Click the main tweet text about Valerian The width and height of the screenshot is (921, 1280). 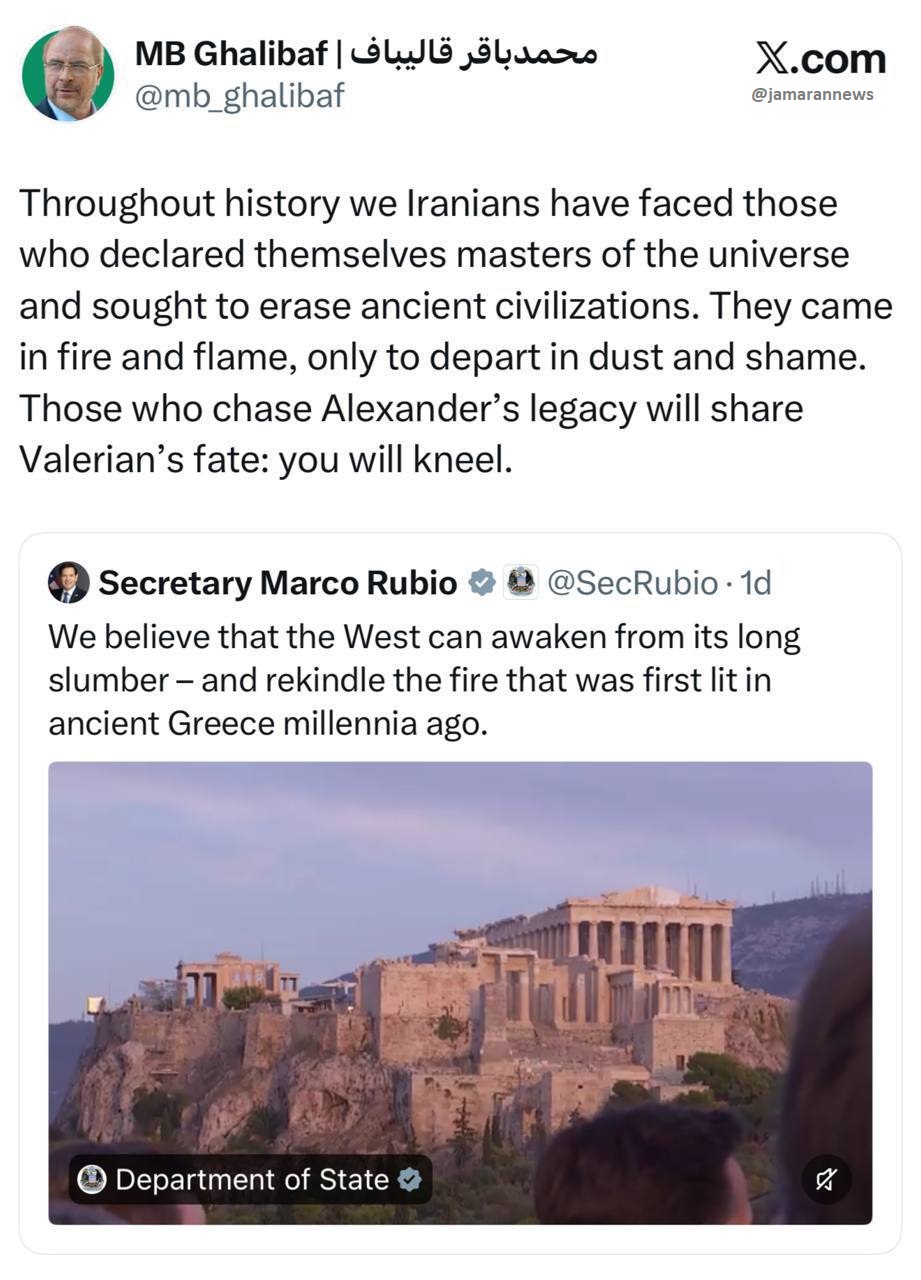455,330
